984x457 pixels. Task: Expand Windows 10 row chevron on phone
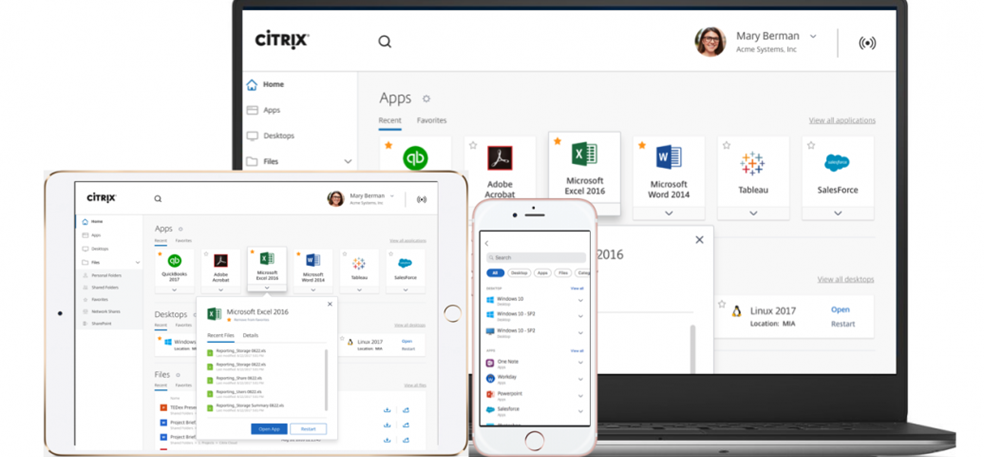click(x=580, y=301)
